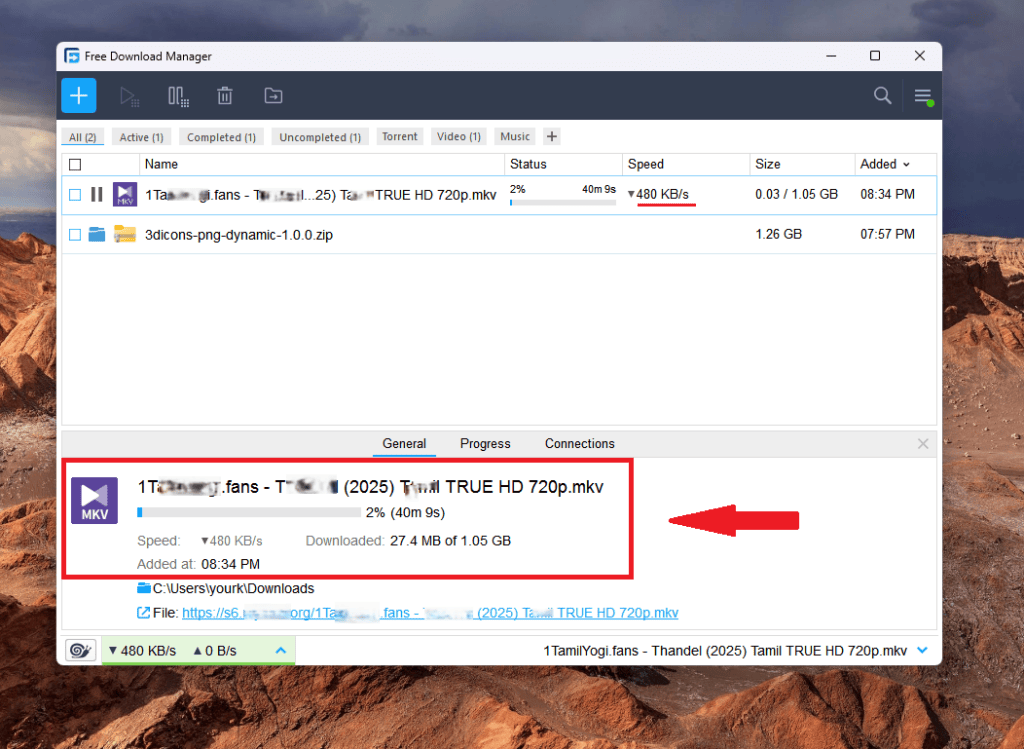
Task: Pause the mkv download with pause icon
Action: tap(97, 195)
